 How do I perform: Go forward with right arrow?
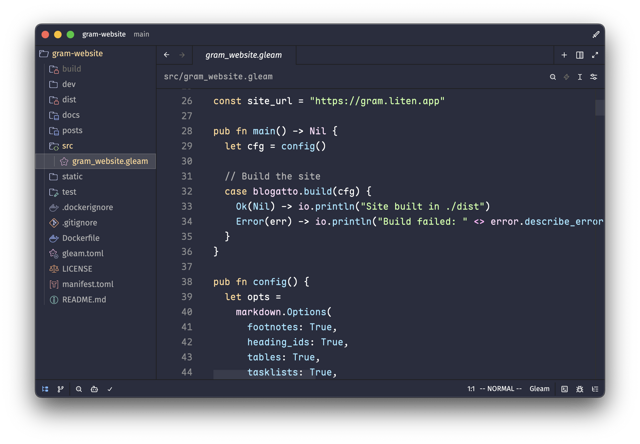point(182,55)
